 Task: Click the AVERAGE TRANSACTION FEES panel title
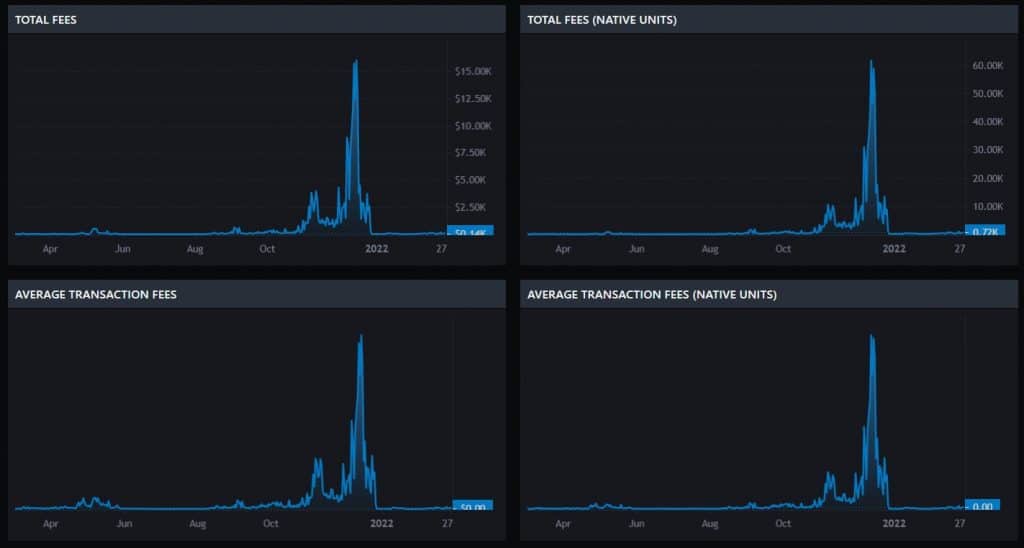pyautogui.click(x=95, y=295)
